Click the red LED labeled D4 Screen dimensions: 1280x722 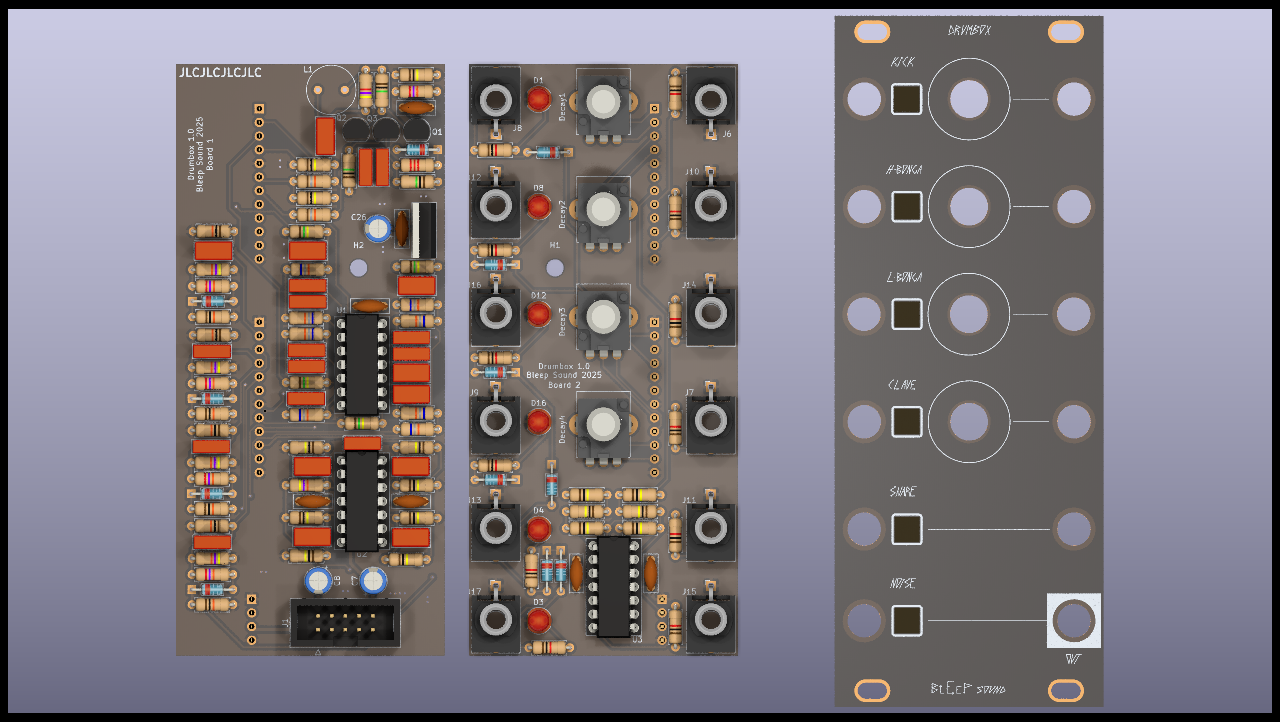[x=538, y=529]
